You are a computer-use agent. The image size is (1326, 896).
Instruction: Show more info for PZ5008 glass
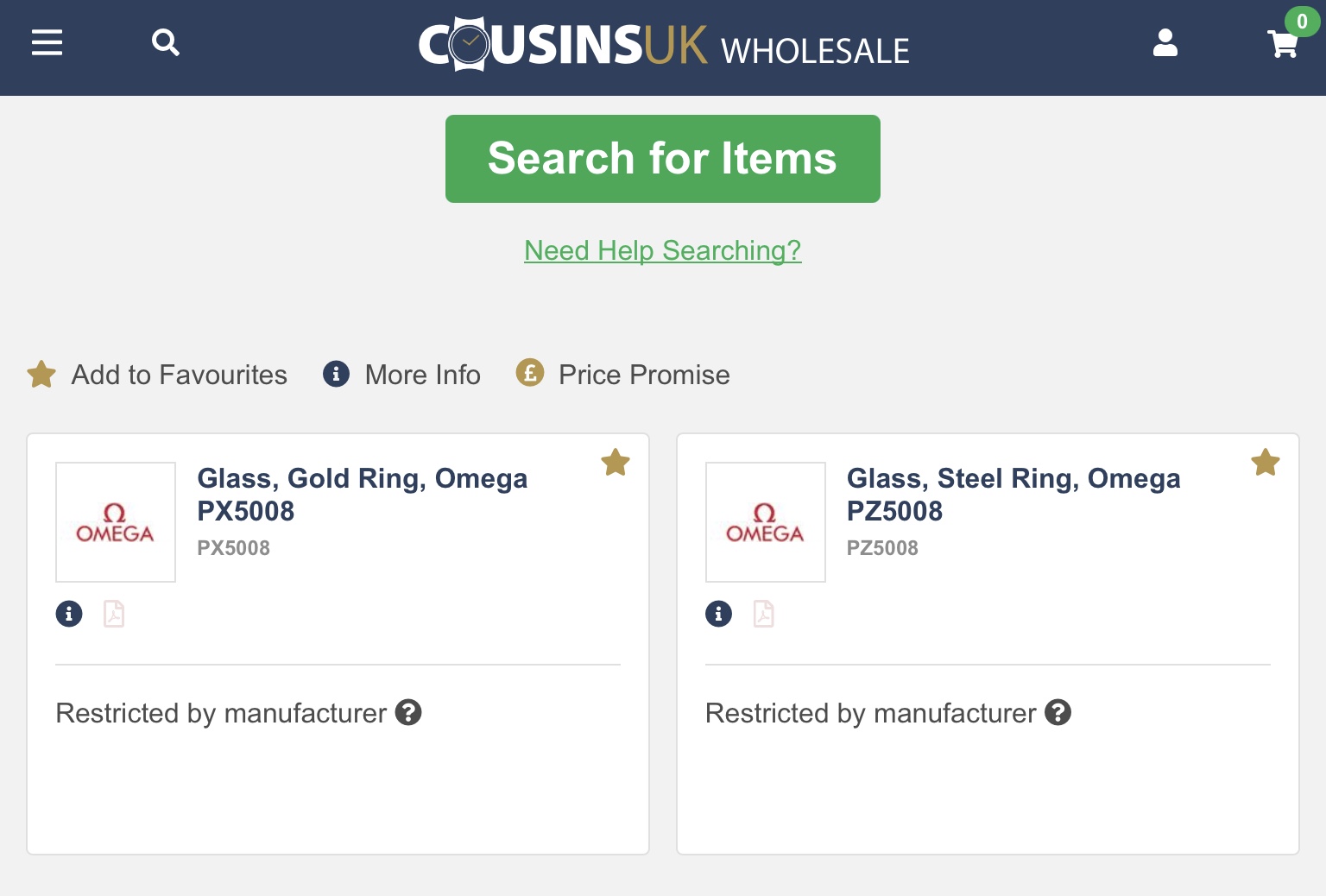(x=718, y=614)
